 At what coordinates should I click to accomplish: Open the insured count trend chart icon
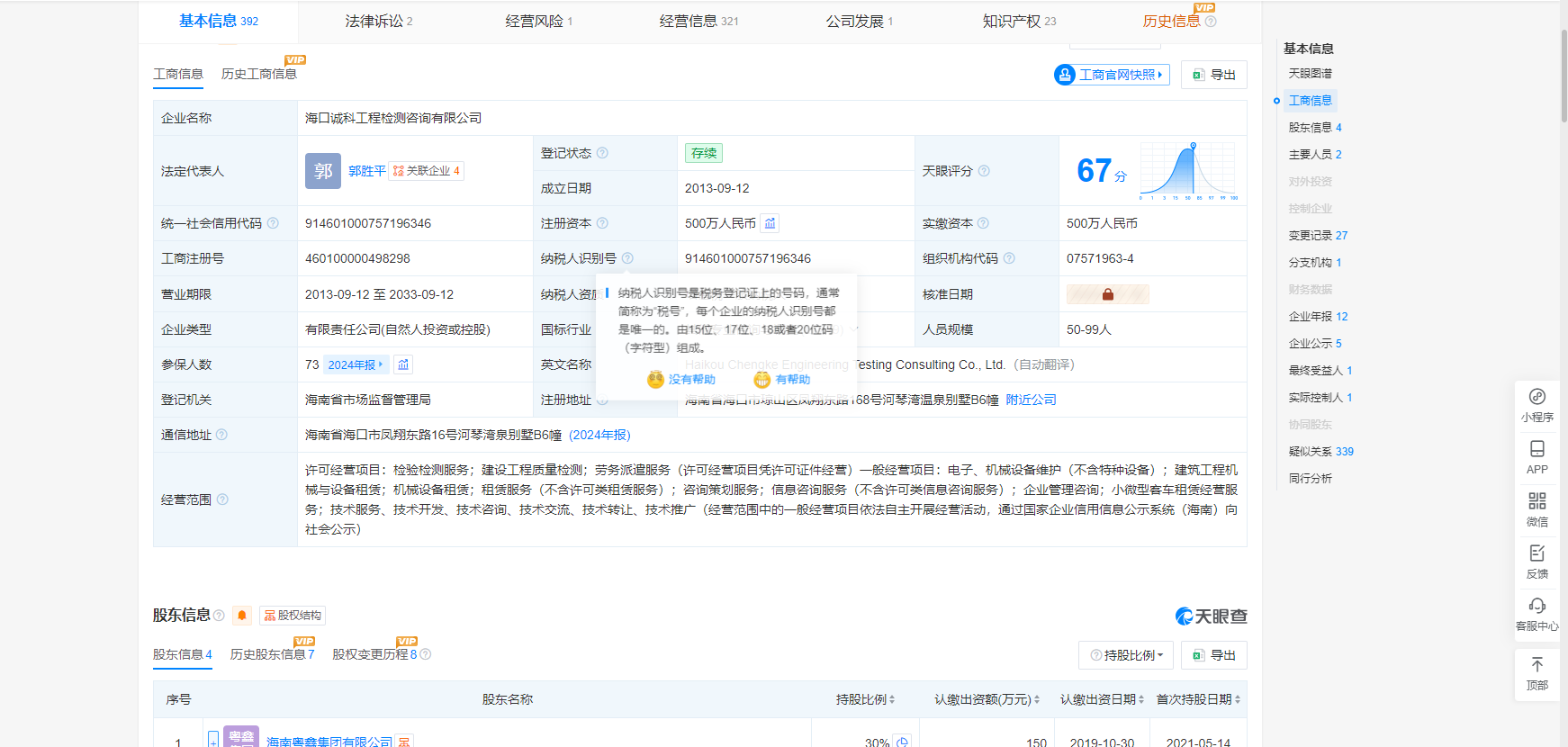tap(403, 364)
